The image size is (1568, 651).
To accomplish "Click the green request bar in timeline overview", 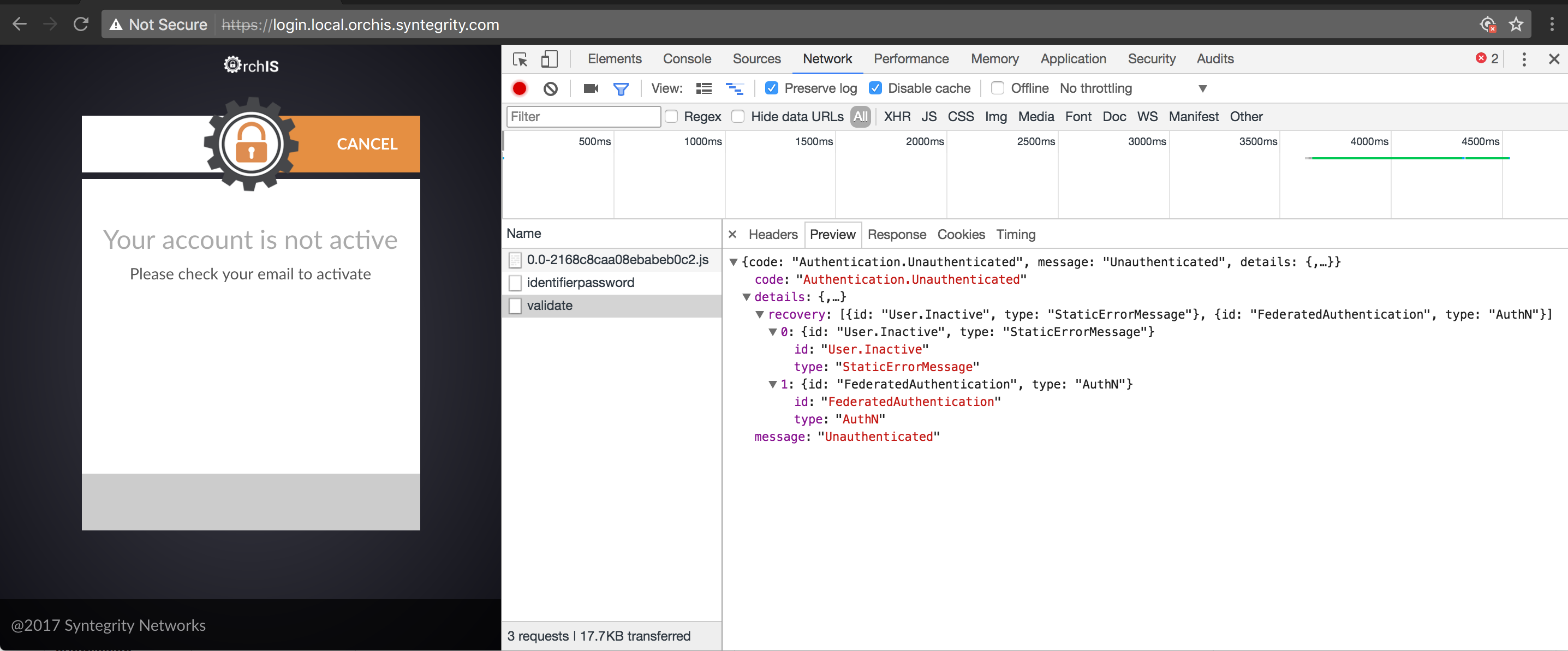I will pos(1408,158).
